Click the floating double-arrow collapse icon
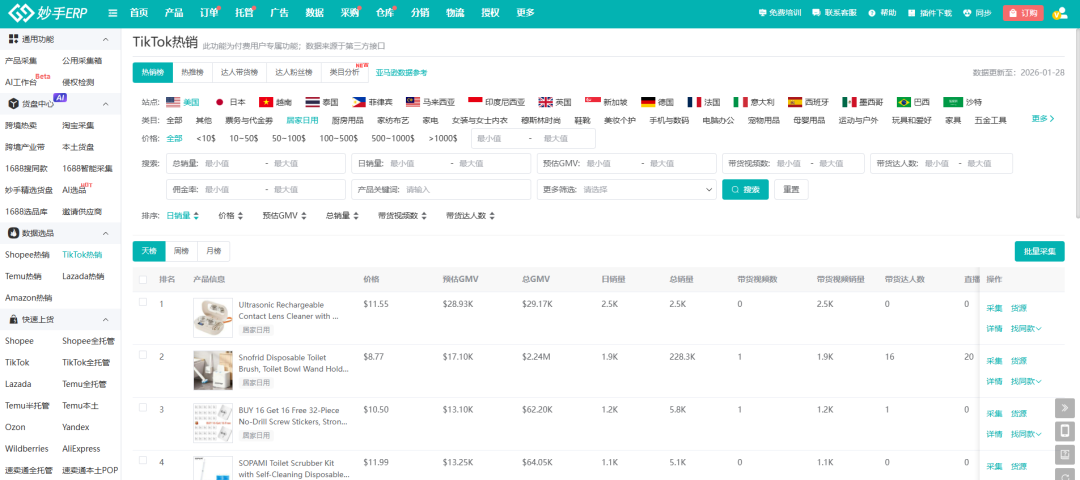Image resolution: width=1080 pixels, height=480 pixels. click(x=1065, y=408)
